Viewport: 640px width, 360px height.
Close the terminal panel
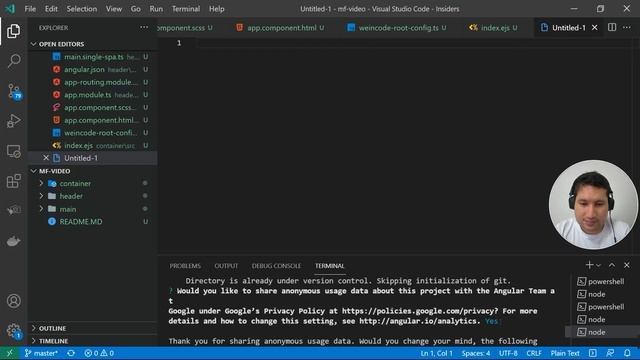tap(627, 265)
